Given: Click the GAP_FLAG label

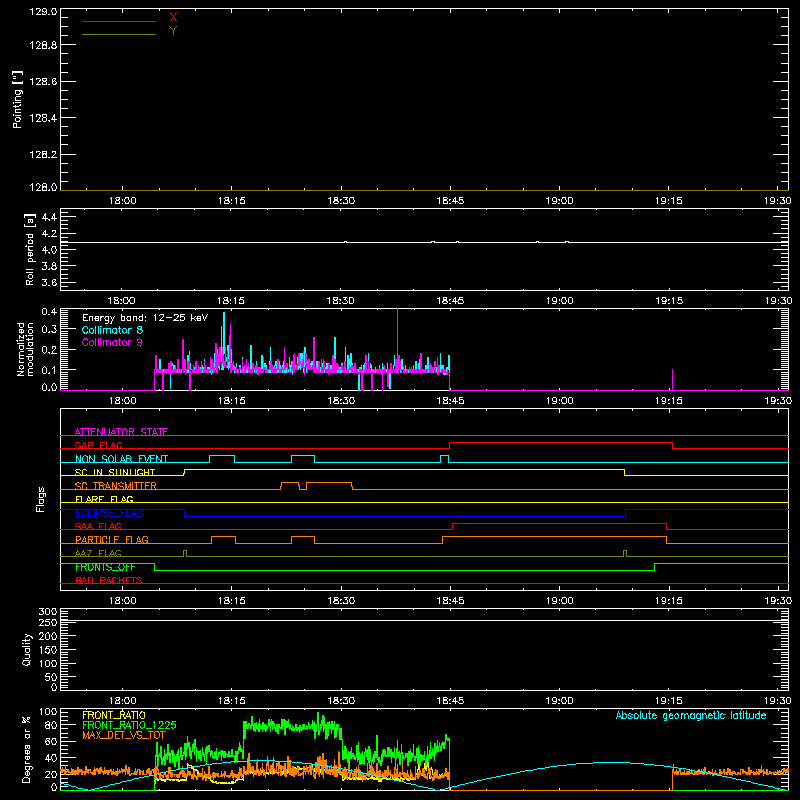Looking at the screenshot, I should click(98, 445).
